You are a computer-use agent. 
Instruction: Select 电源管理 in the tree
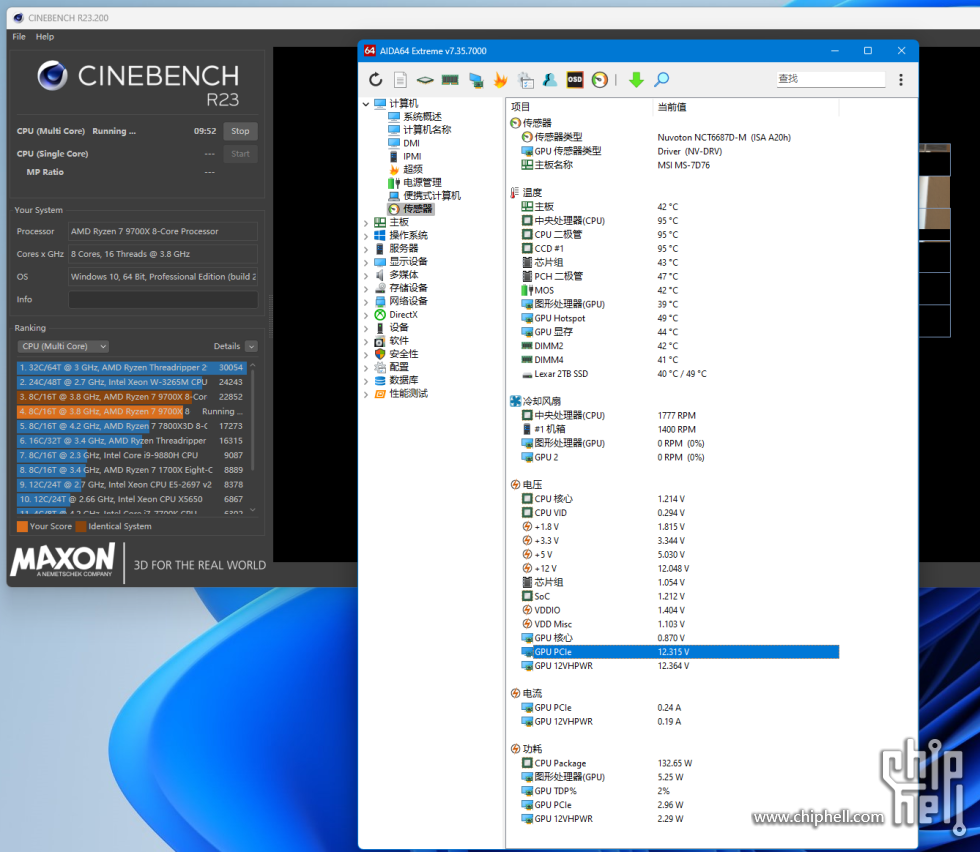422,183
